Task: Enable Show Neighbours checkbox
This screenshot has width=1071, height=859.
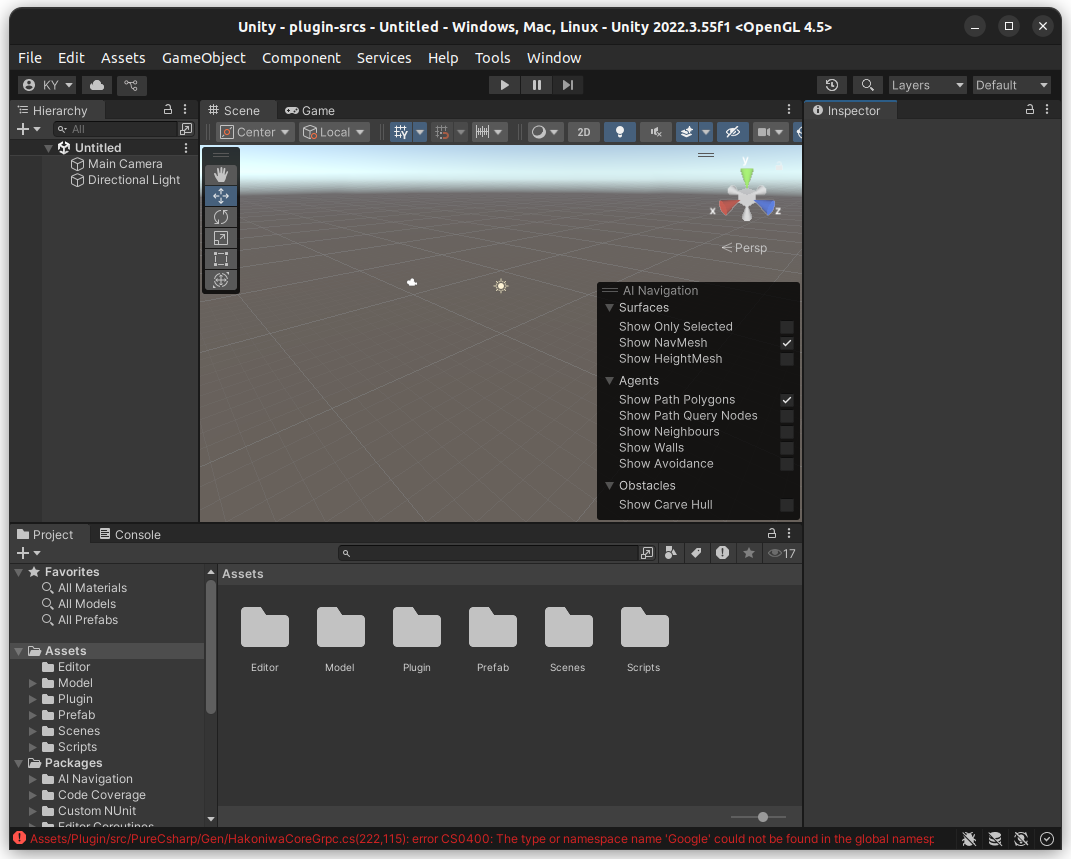Action: pos(787,432)
